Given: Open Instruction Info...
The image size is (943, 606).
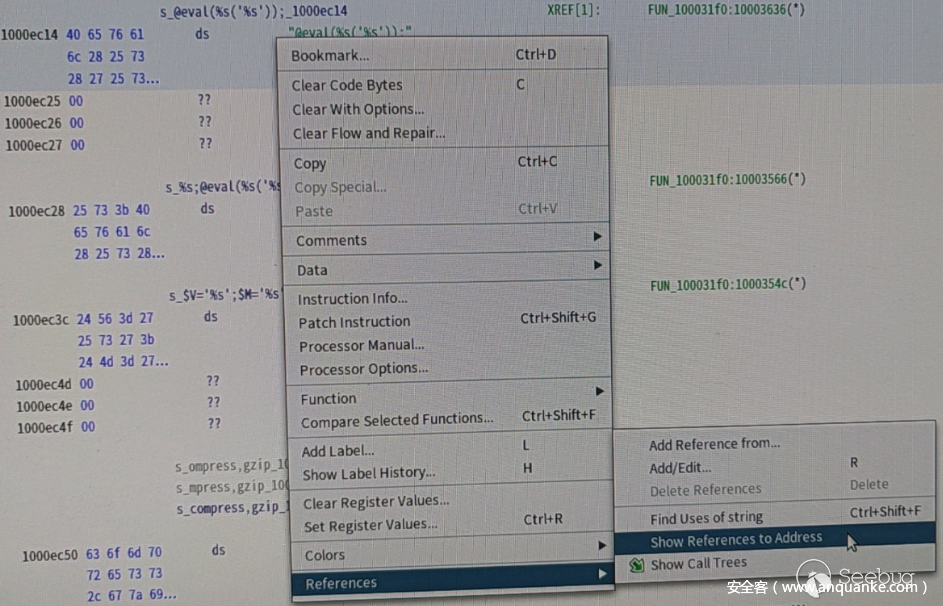Looking at the screenshot, I should click(352, 298).
